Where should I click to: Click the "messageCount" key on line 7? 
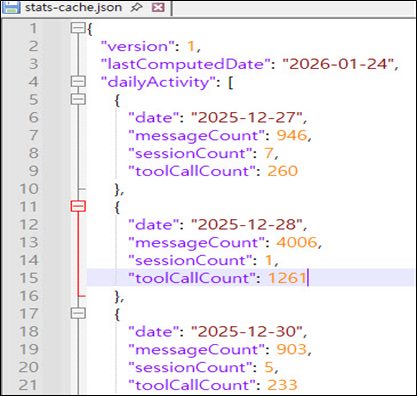(197, 136)
